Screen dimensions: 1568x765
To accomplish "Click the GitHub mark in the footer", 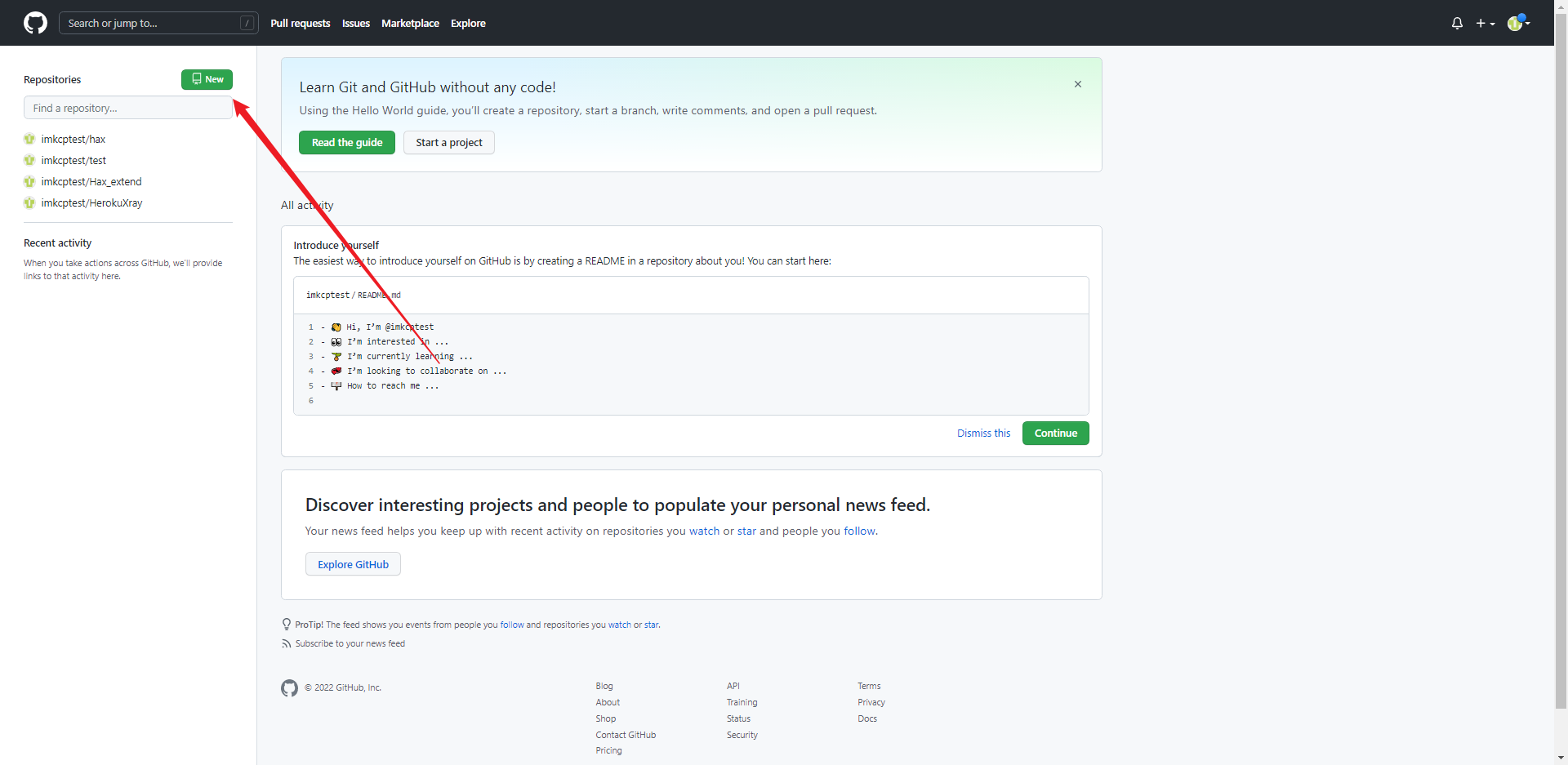I will 289,688.
